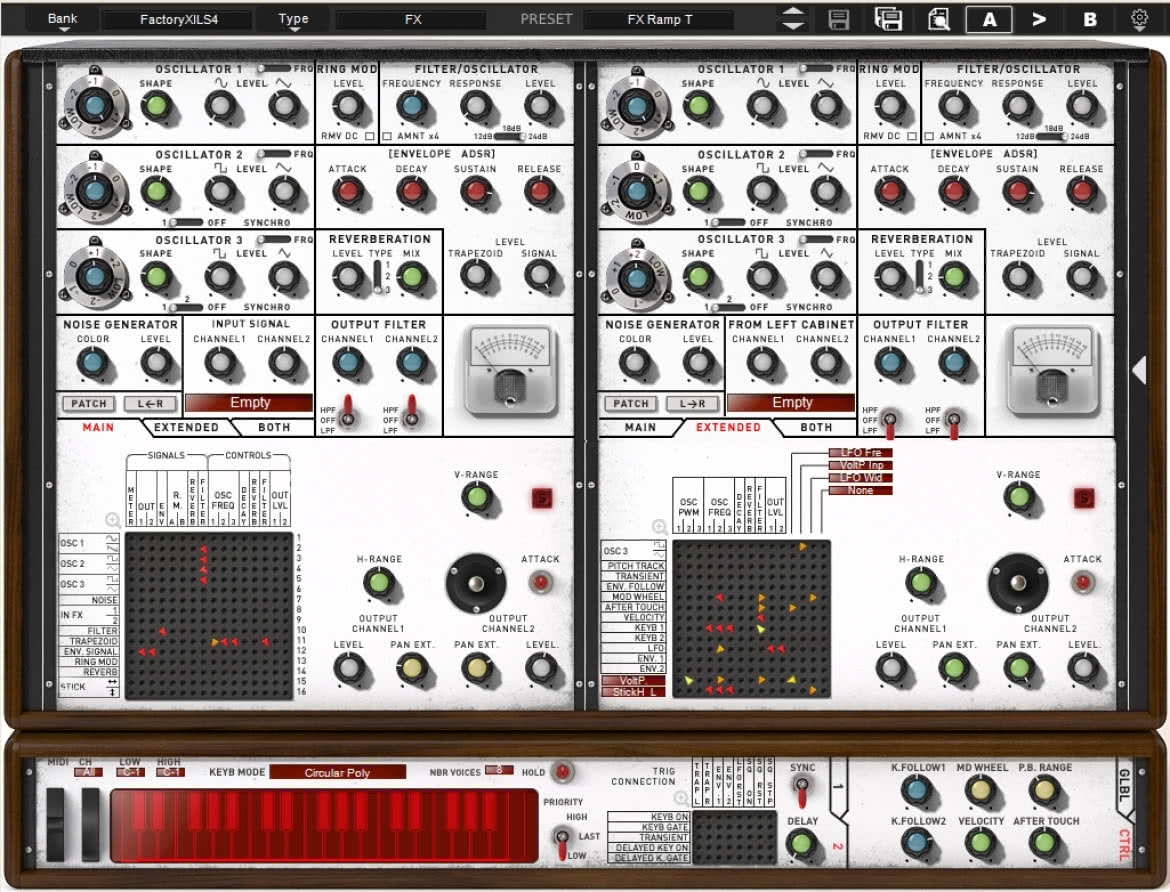Click the left Reverberation Mix green knob
Viewport: 1170px width, 892px height.
pos(412,278)
